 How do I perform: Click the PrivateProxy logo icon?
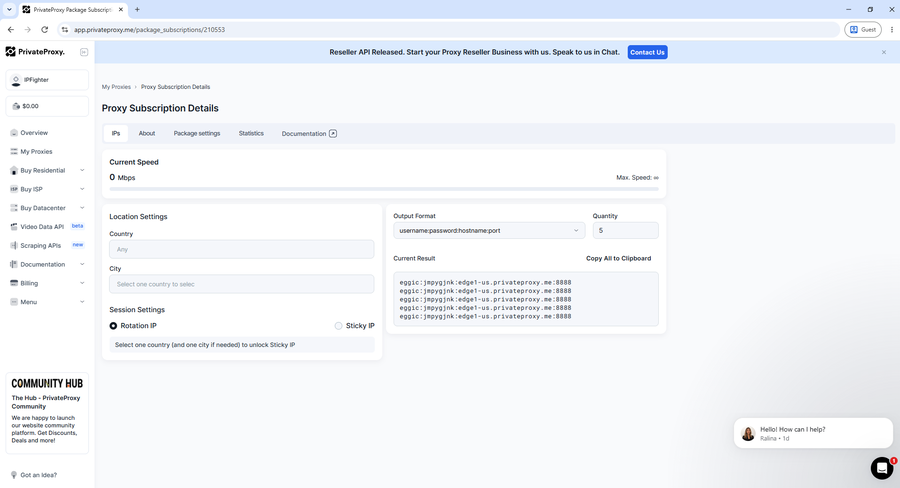(x=10, y=52)
